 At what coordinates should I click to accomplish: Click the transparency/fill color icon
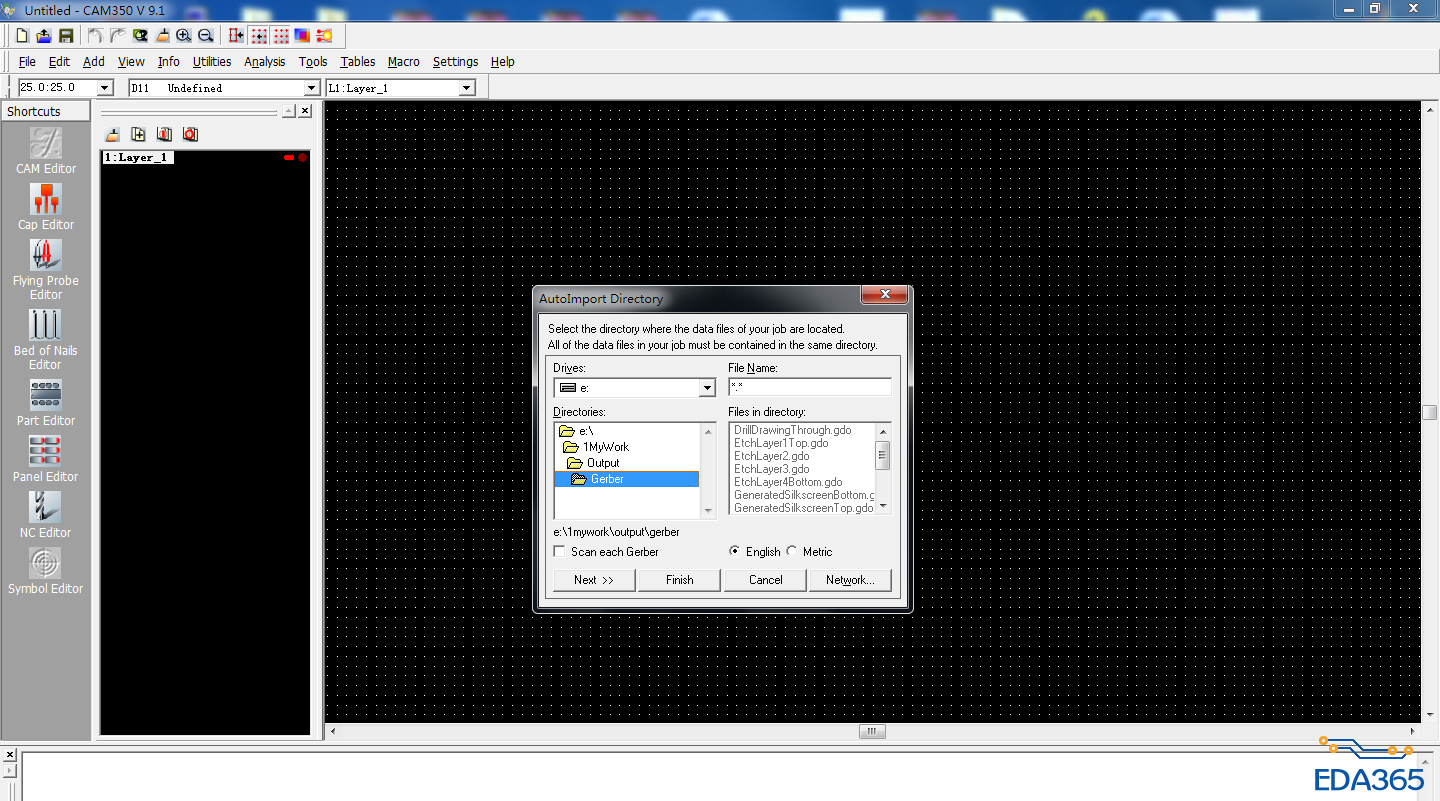[x=302, y=35]
